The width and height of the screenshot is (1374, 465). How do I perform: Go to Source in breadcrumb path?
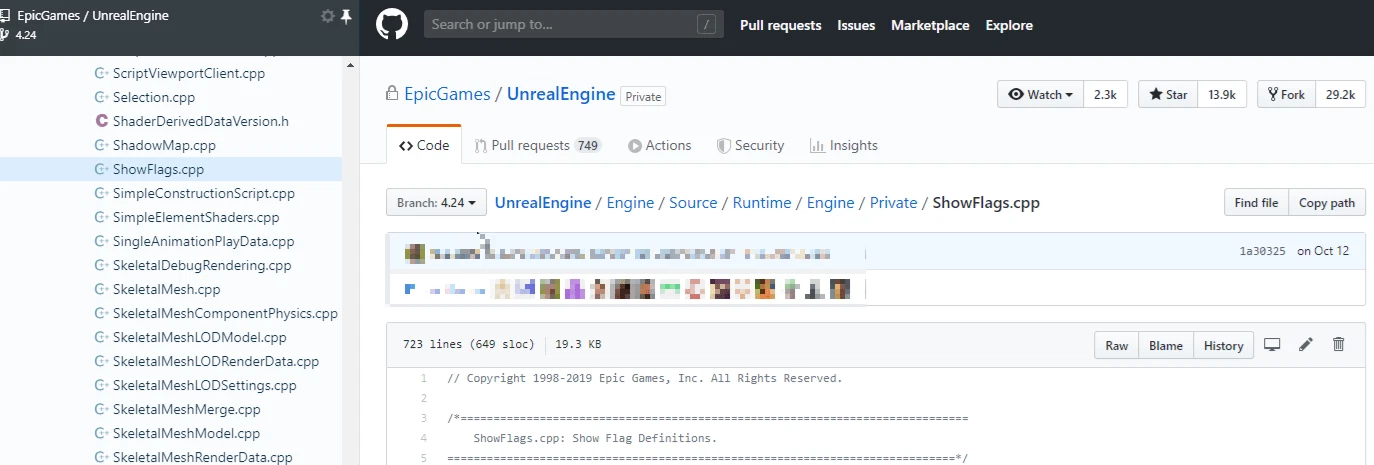(693, 202)
